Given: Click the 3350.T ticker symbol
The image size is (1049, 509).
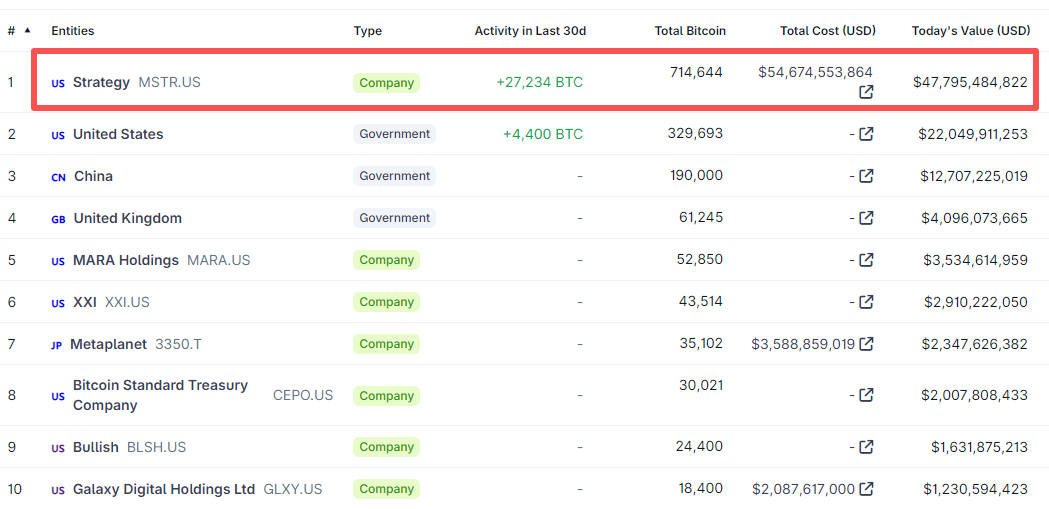Looking at the screenshot, I should (178, 344).
